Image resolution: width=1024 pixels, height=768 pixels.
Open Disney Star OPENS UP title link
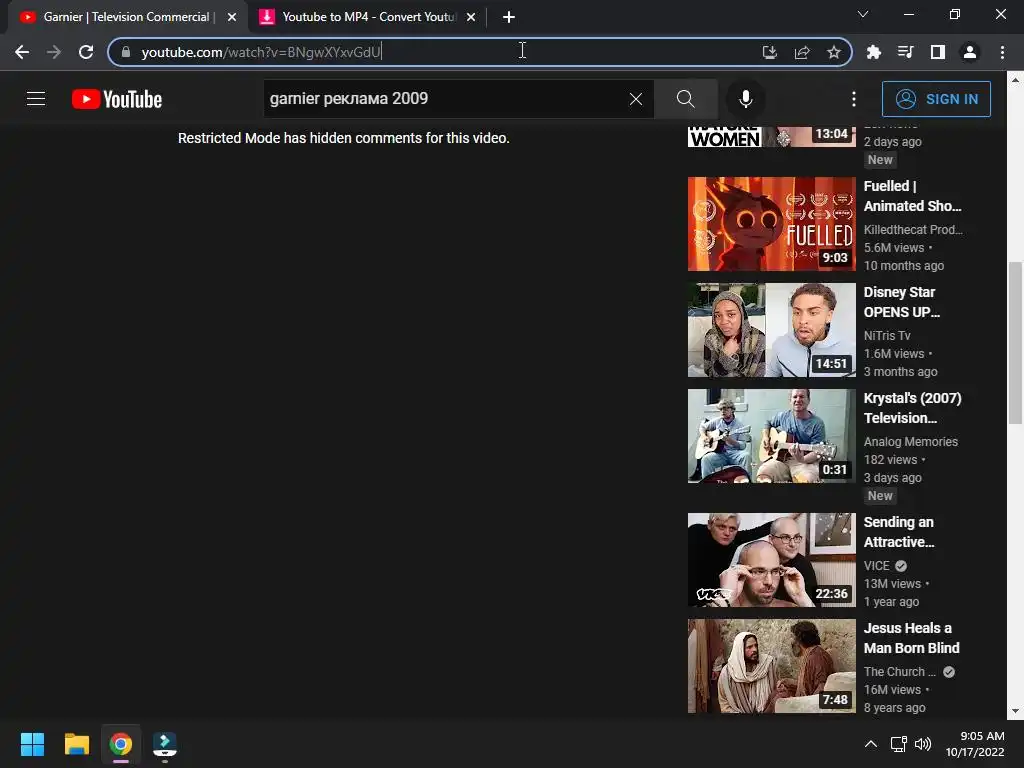(902, 302)
